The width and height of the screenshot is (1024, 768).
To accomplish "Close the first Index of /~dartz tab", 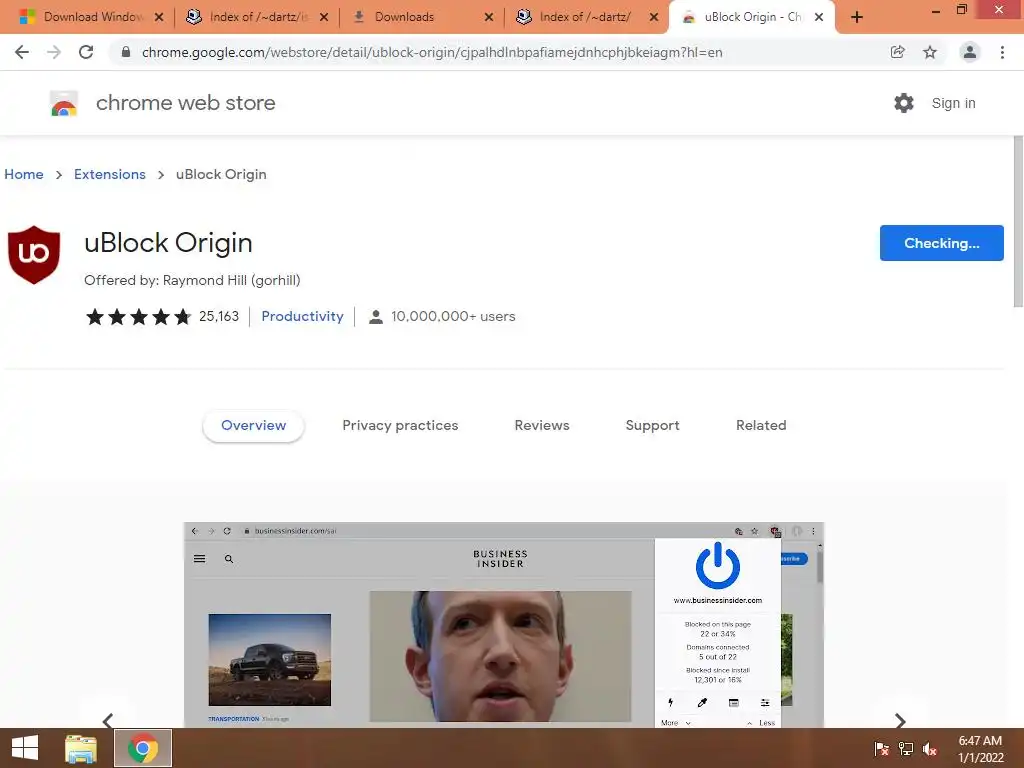I will tap(324, 17).
